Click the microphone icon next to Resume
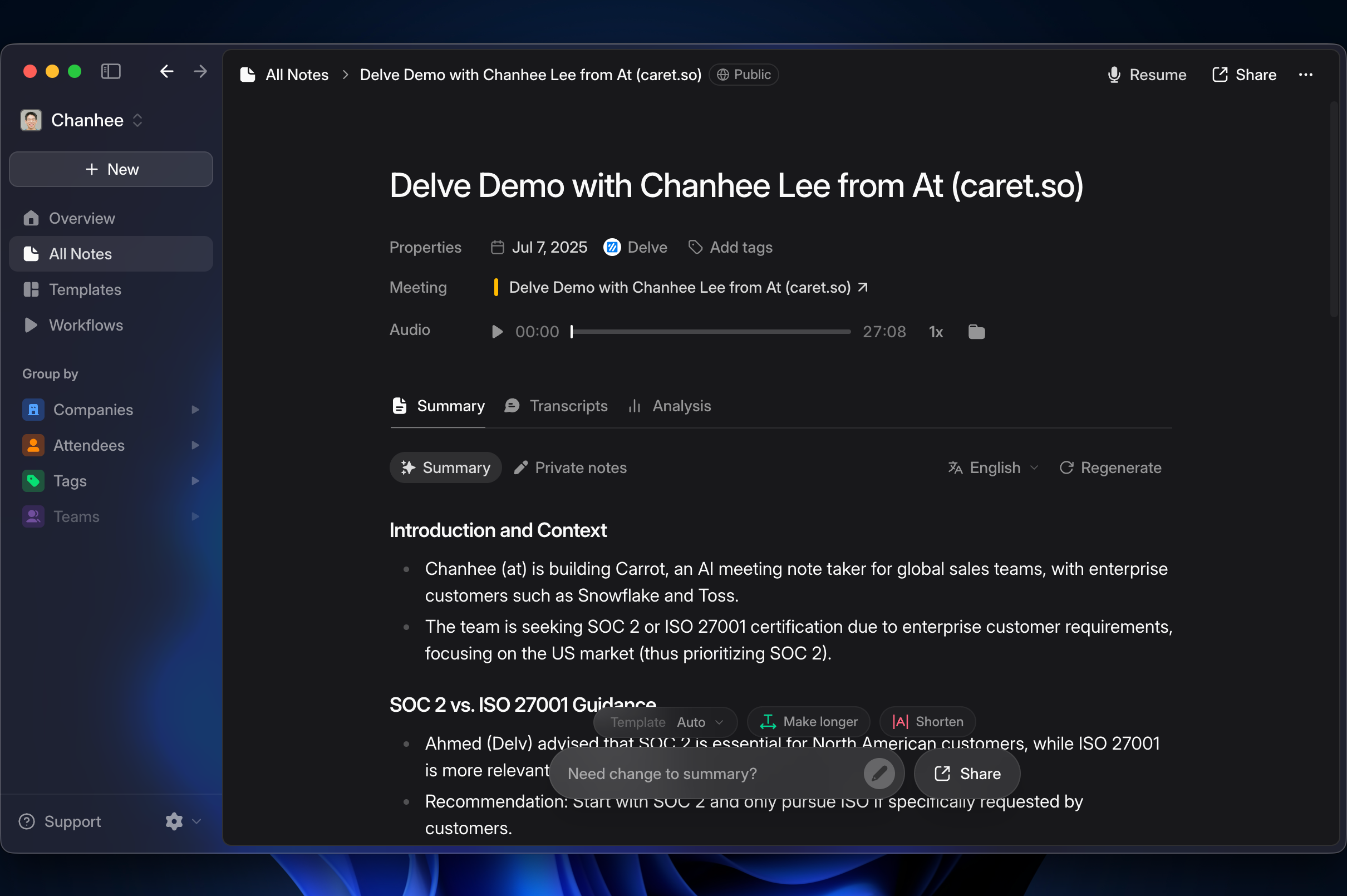 1114,75
